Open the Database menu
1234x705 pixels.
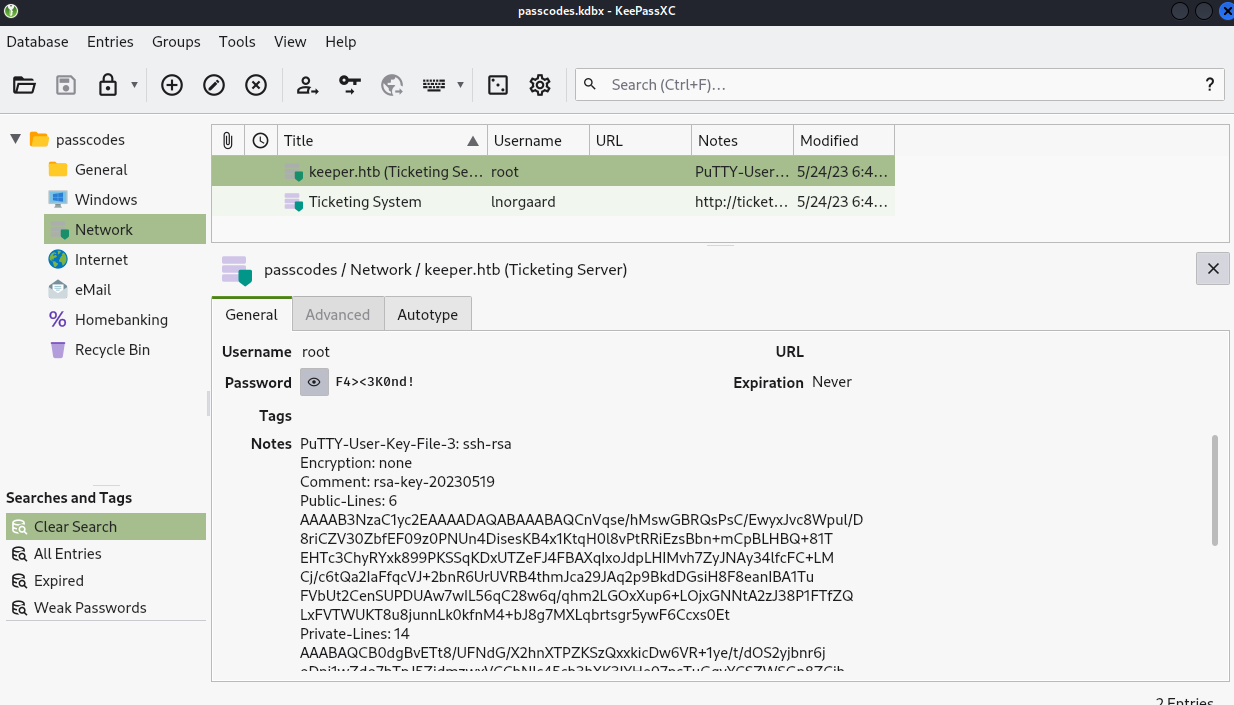point(38,42)
